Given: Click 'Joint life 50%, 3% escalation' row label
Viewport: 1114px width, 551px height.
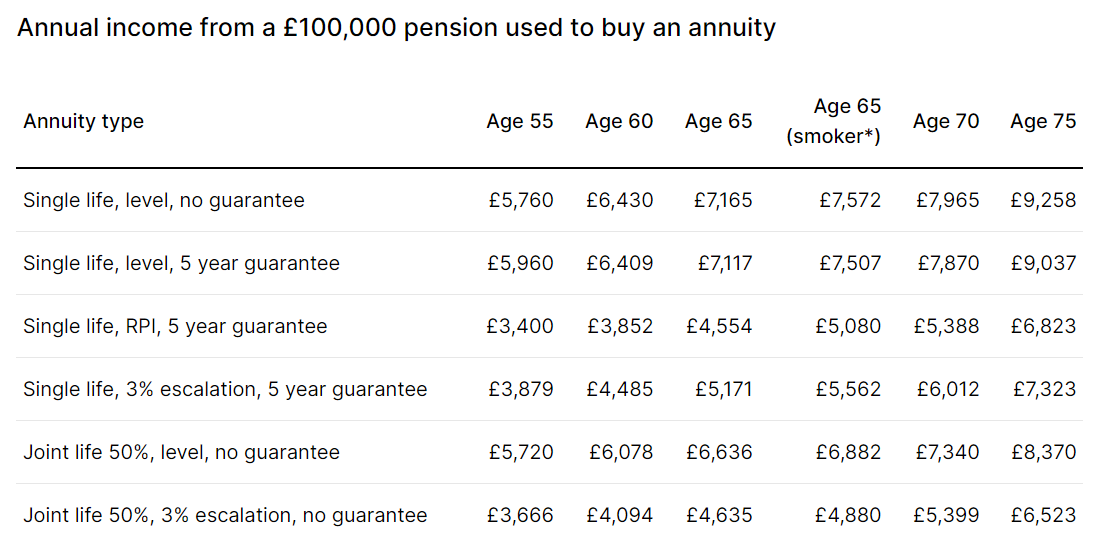Looking at the screenshot, I should 225,516.
